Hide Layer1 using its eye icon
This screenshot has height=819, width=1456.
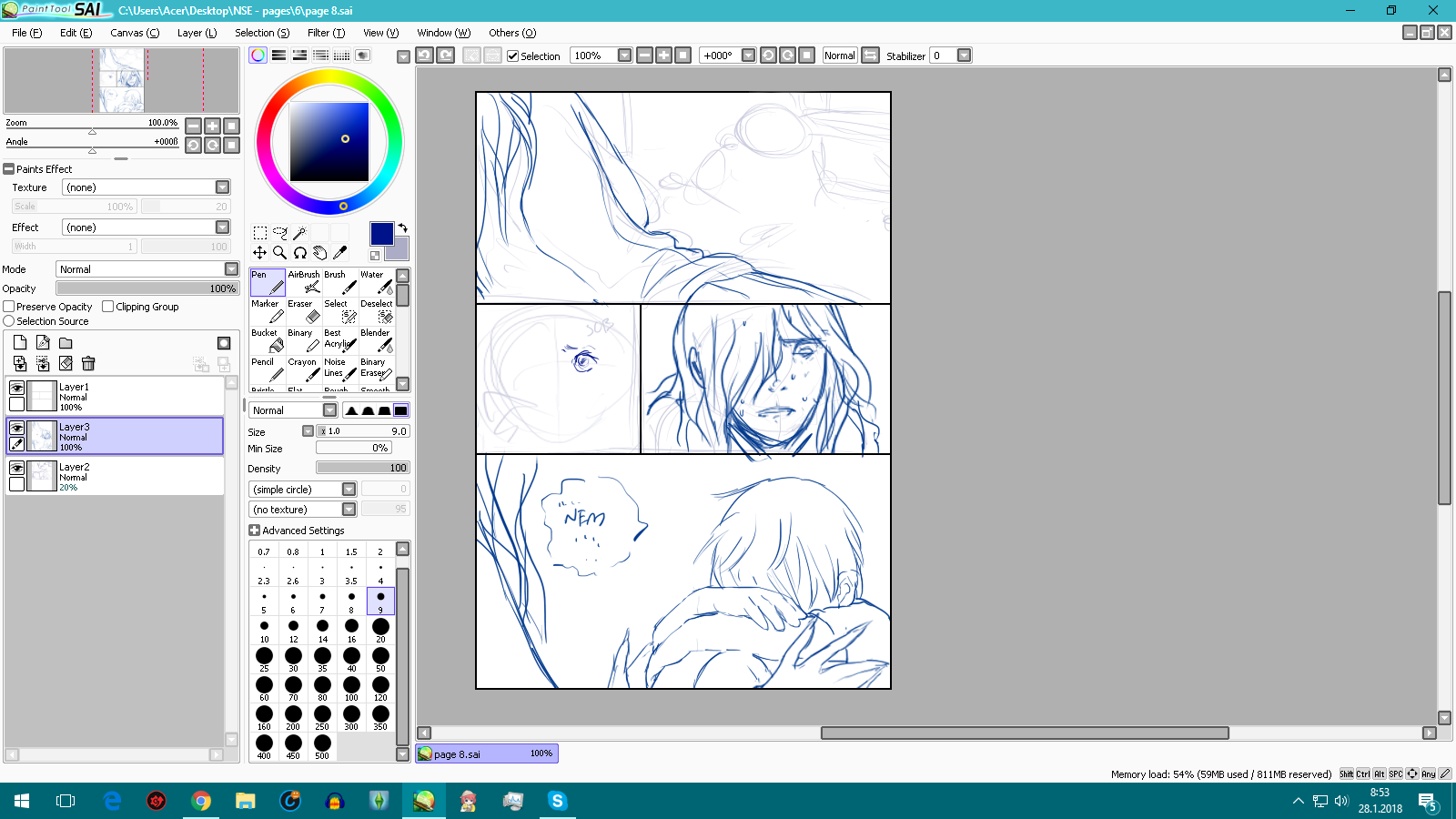click(16, 388)
